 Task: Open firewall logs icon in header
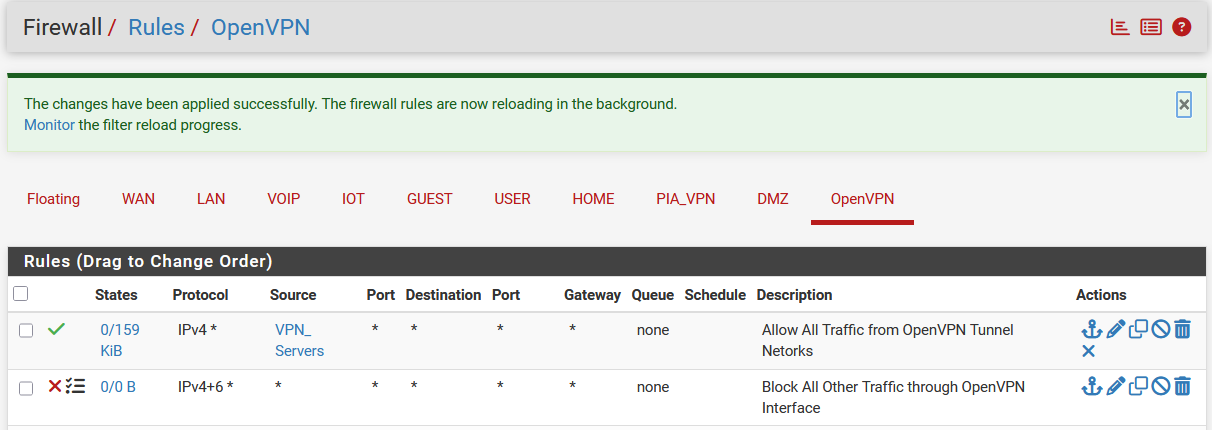[x=1151, y=27]
